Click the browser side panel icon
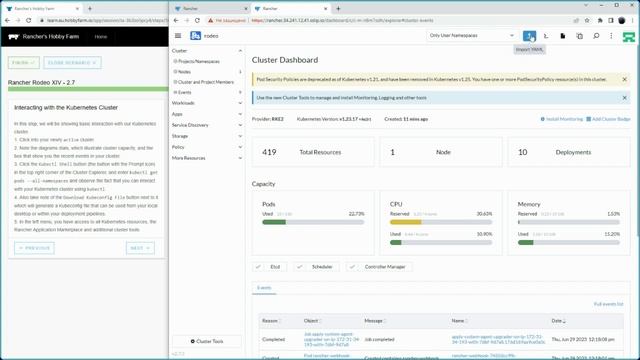Viewport: 640px width, 360px height. (611, 20)
